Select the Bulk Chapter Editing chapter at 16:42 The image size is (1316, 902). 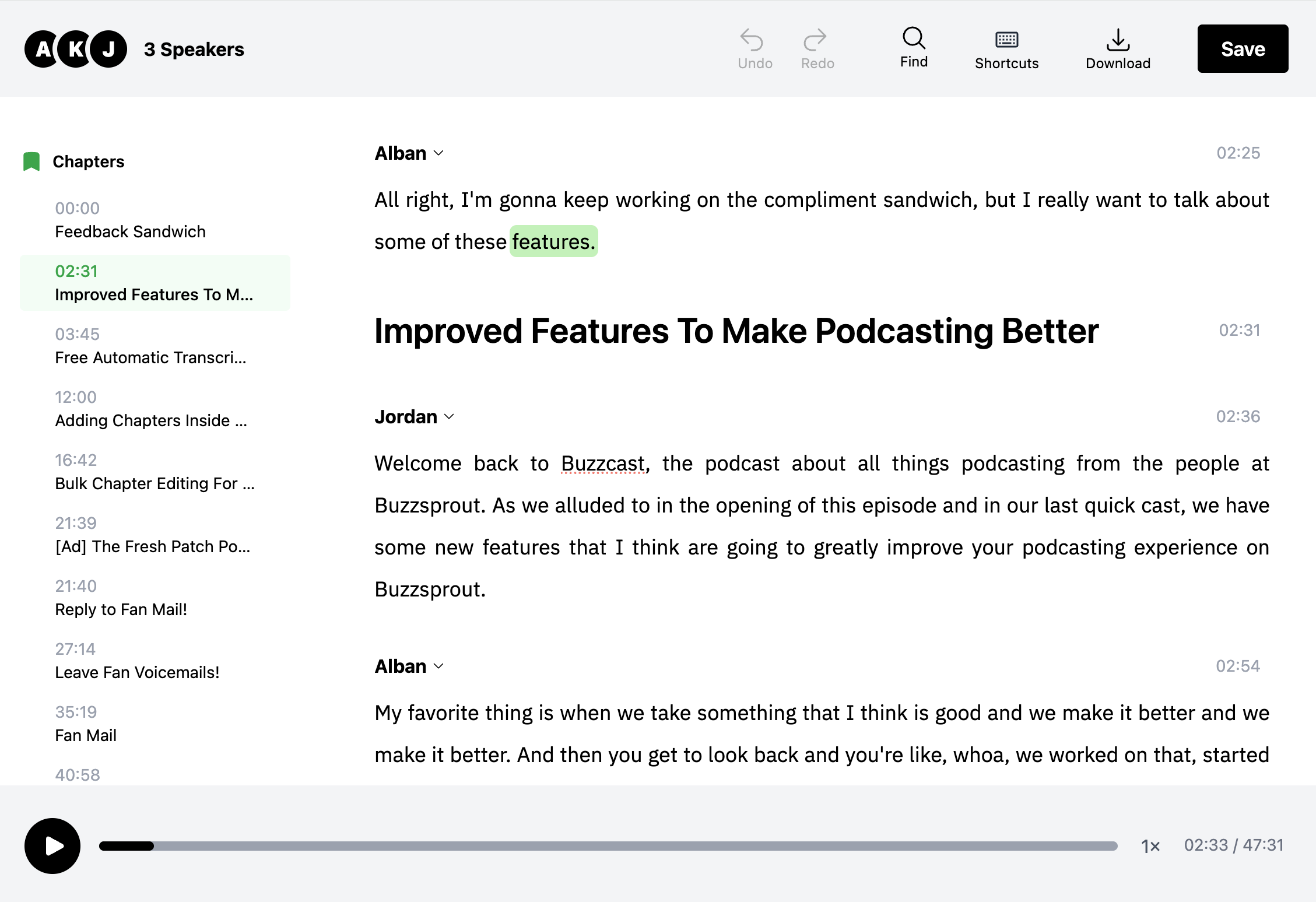154,472
